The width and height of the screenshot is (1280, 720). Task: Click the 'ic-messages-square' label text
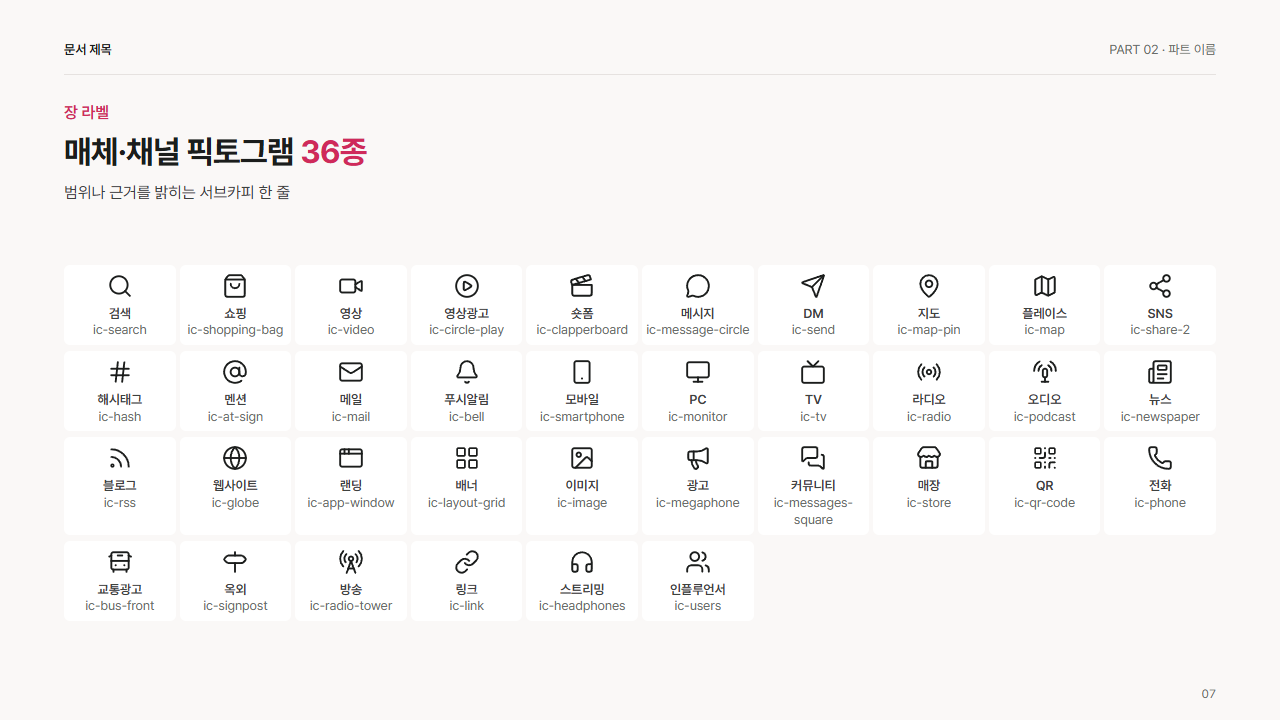pos(813,511)
